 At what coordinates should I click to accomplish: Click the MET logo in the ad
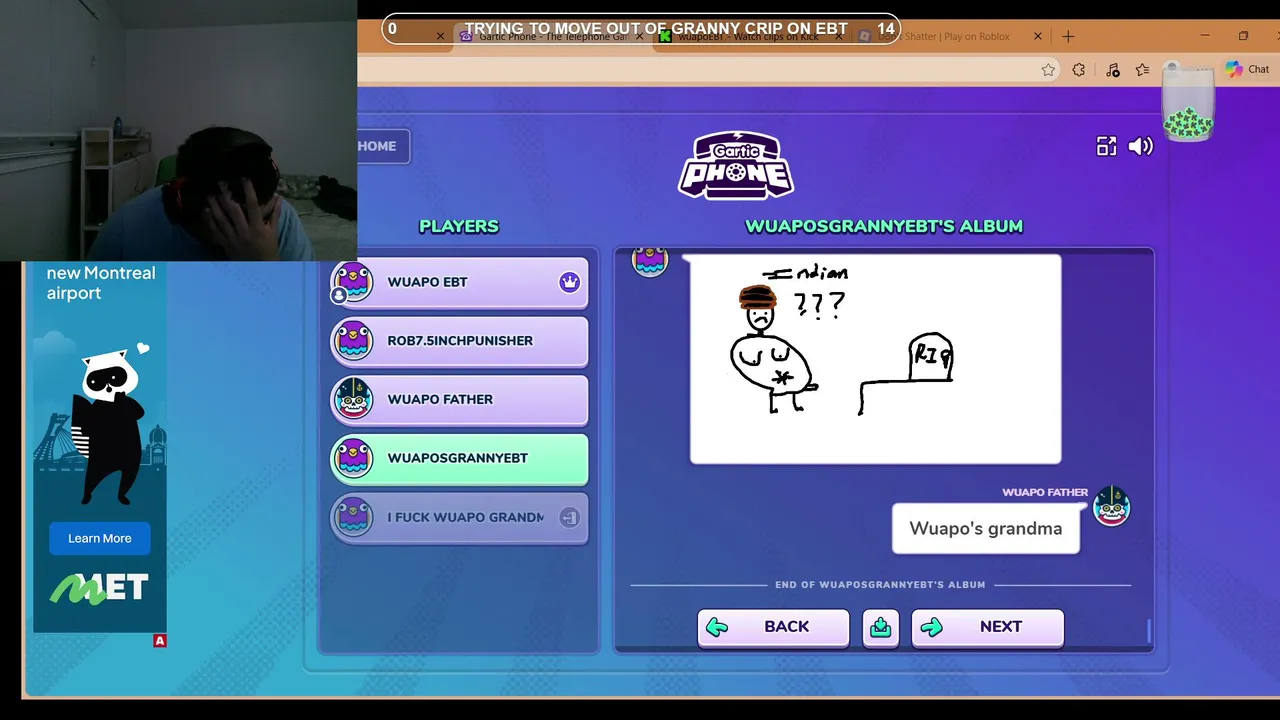click(x=99, y=589)
